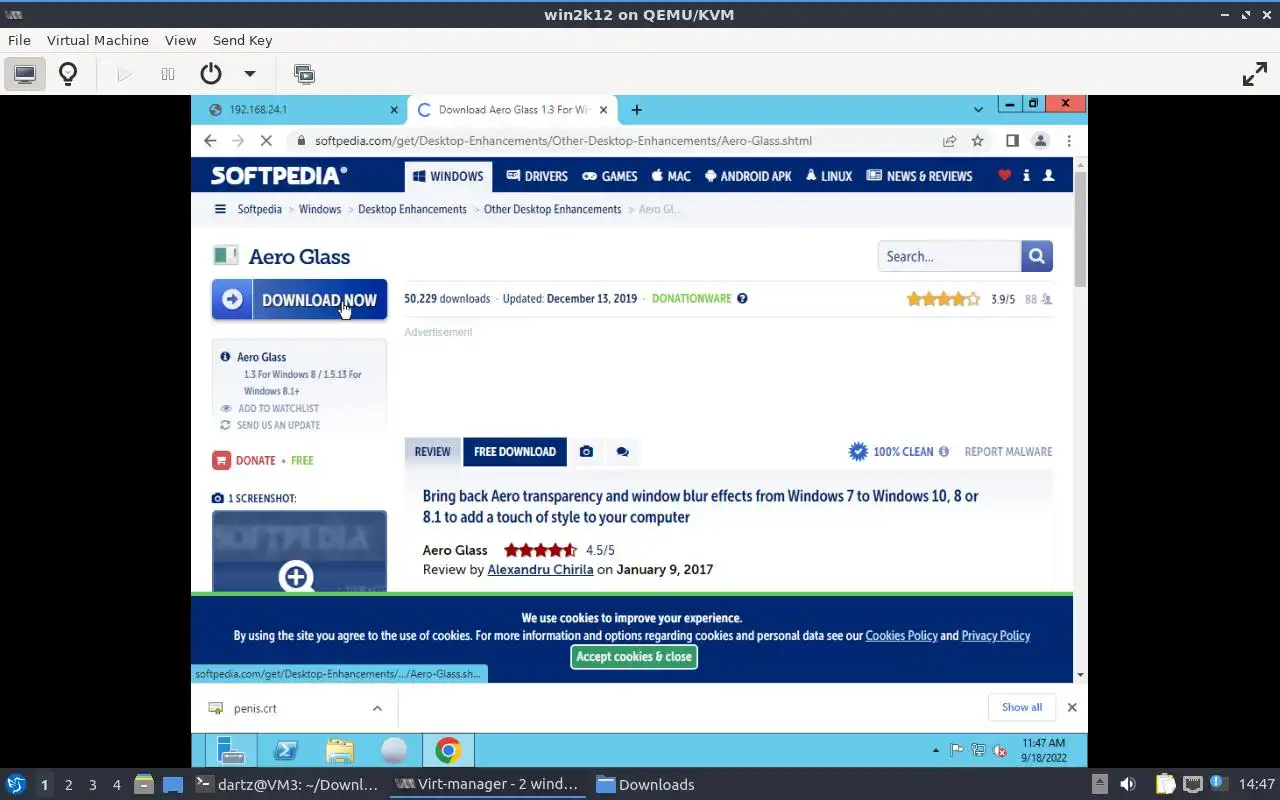The image size is (1280, 800).
Task: Open the screenshots camera tab
Action: coord(586,451)
